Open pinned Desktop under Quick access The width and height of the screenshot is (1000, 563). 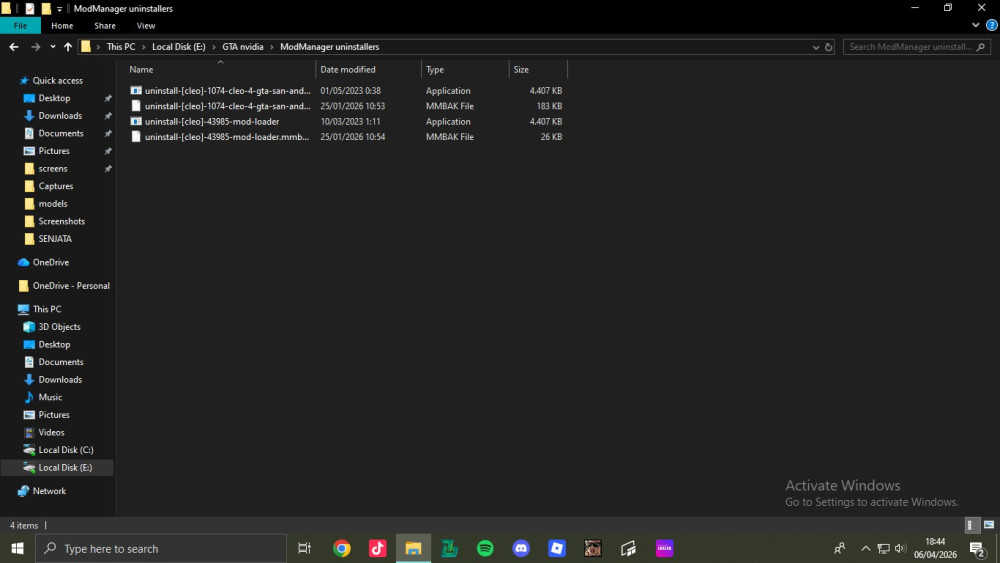(54, 98)
